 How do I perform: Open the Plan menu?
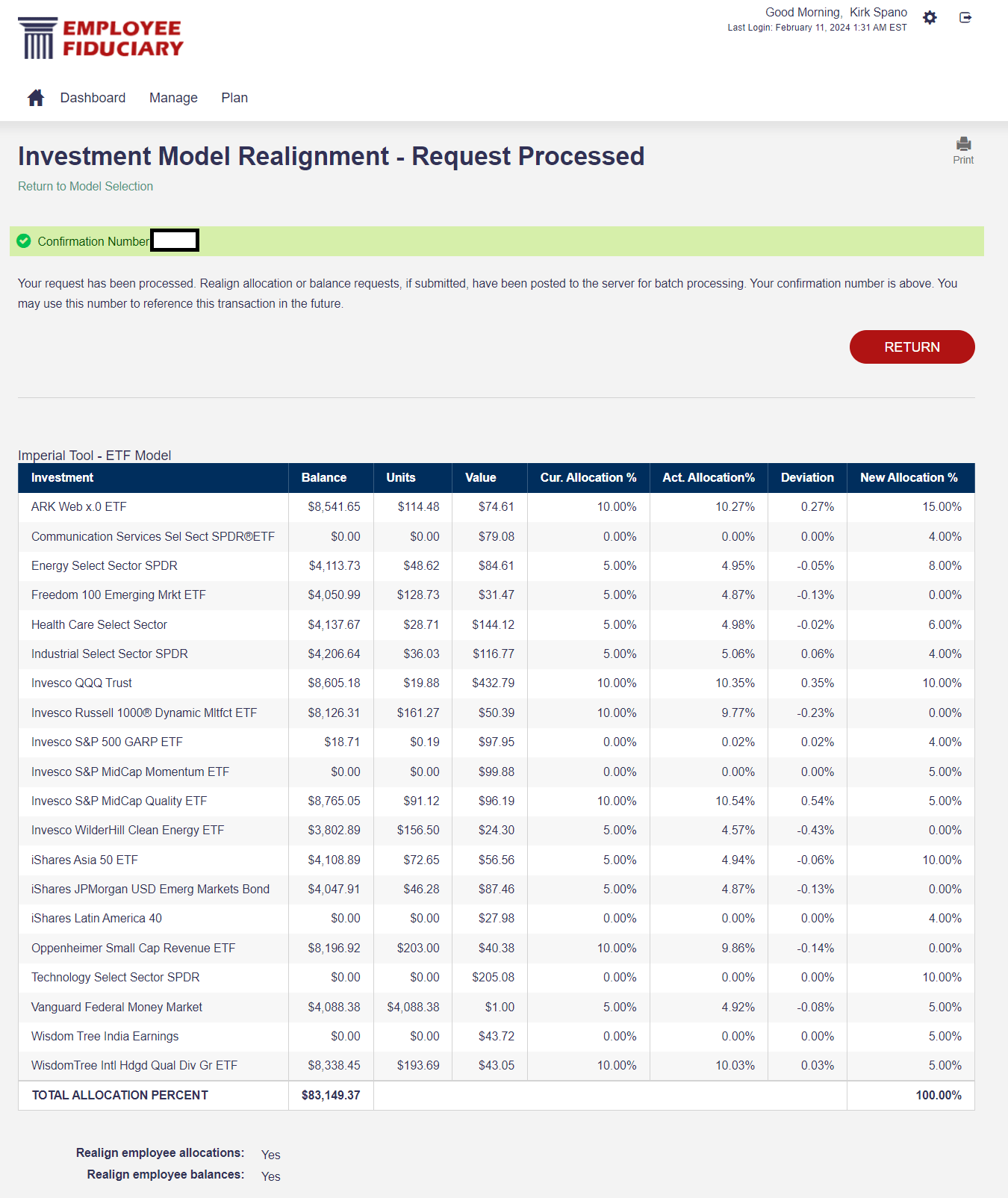tap(234, 98)
